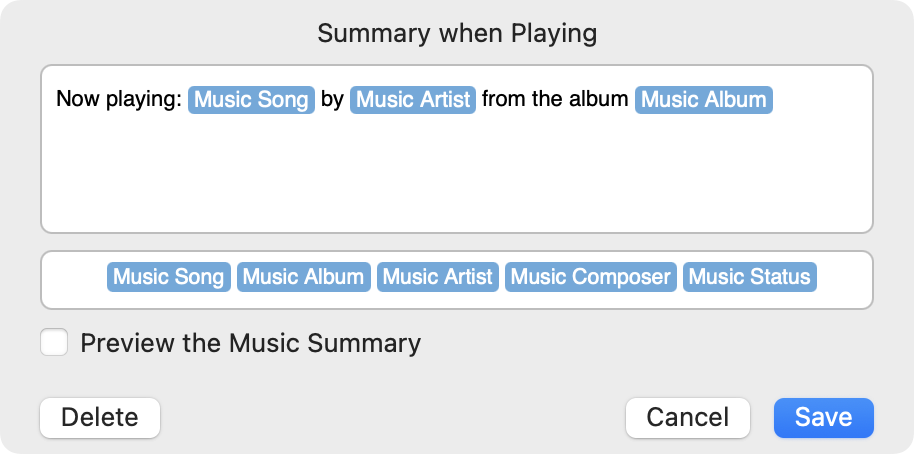Click the Music Album token in the token palette
Viewport: 914px width, 454px height.
pyautogui.click(x=303, y=277)
